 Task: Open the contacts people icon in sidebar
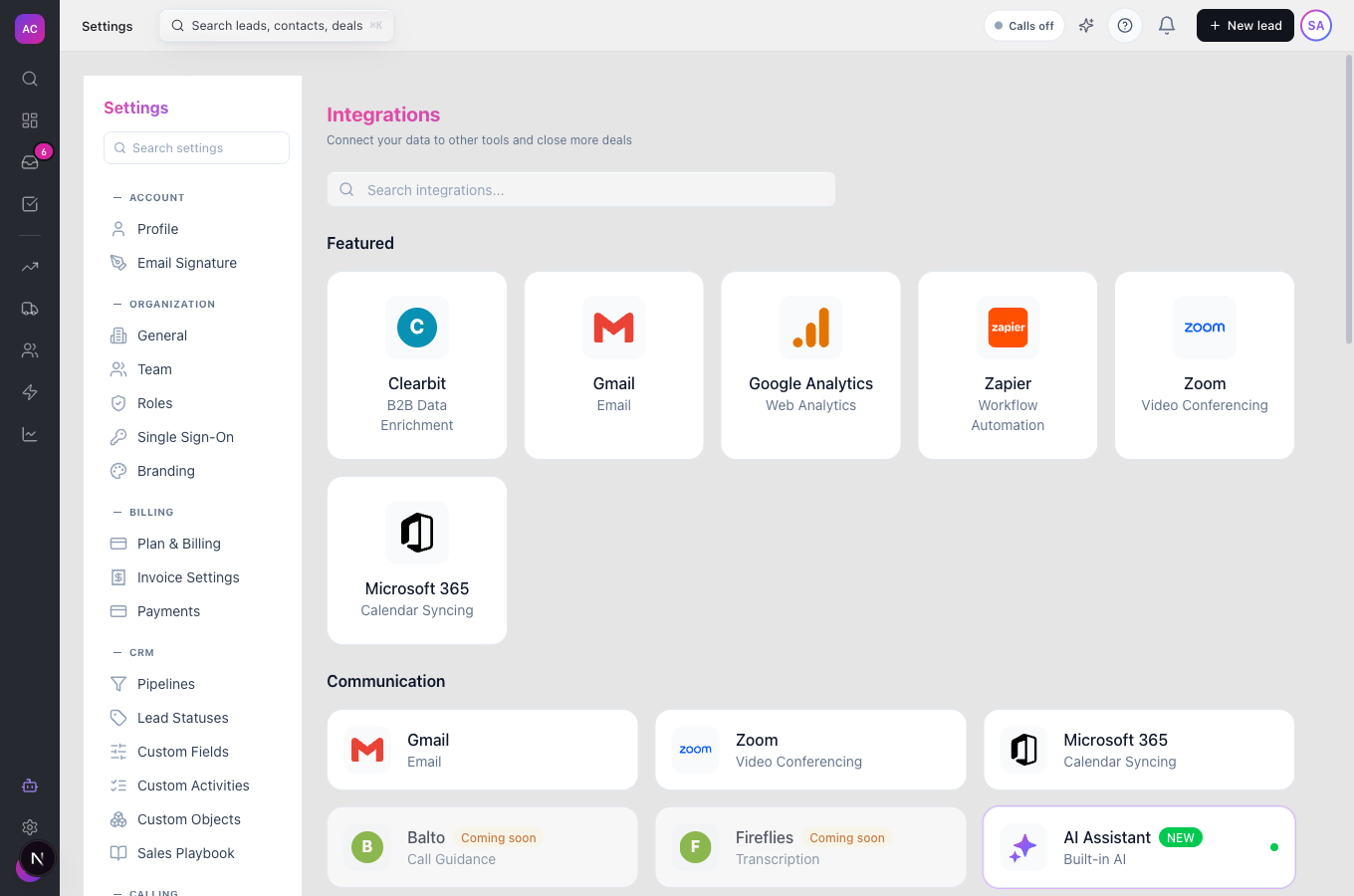tap(30, 350)
